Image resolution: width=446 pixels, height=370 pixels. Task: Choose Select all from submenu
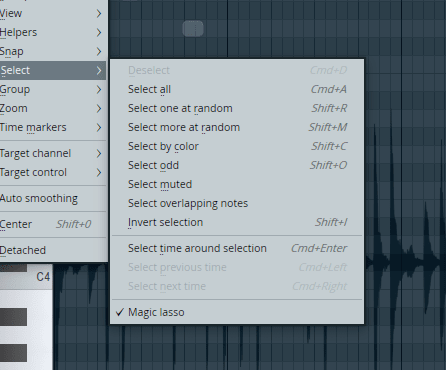click(237, 89)
